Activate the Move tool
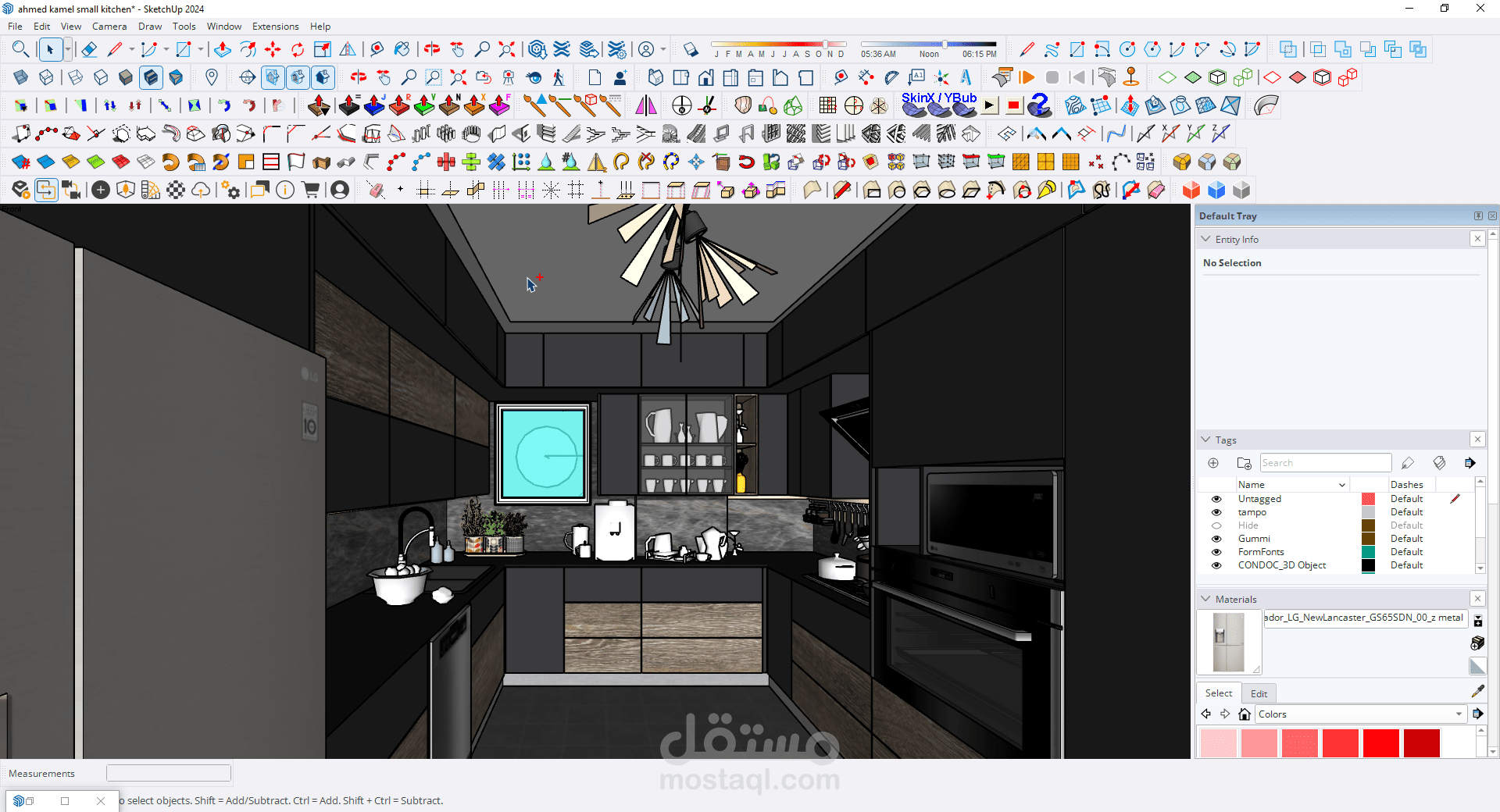Screen dimensions: 1500x812 (x=273, y=50)
